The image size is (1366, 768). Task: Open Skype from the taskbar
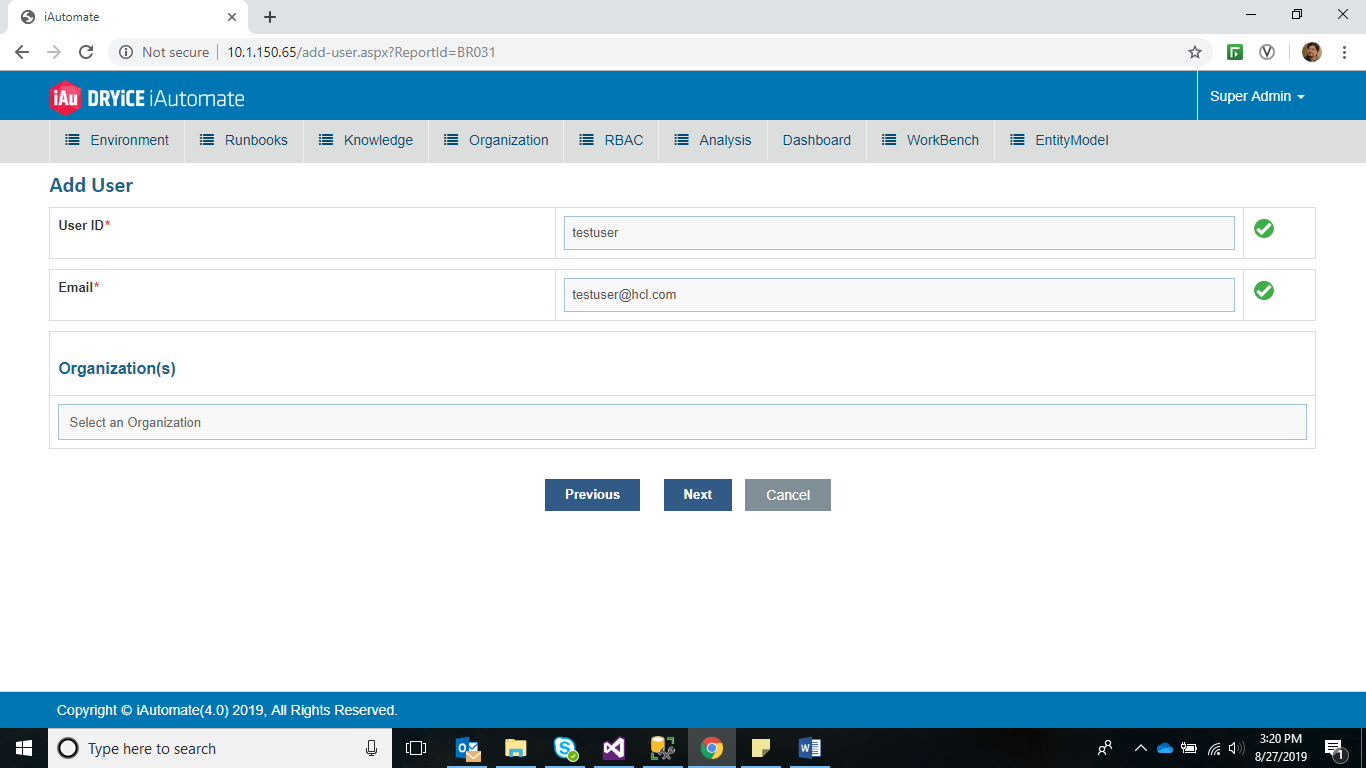click(x=565, y=748)
